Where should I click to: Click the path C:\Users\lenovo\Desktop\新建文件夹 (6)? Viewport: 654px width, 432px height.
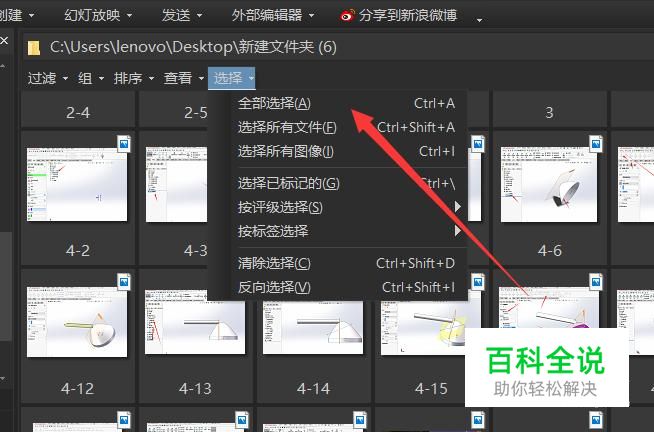(x=193, y=47)
